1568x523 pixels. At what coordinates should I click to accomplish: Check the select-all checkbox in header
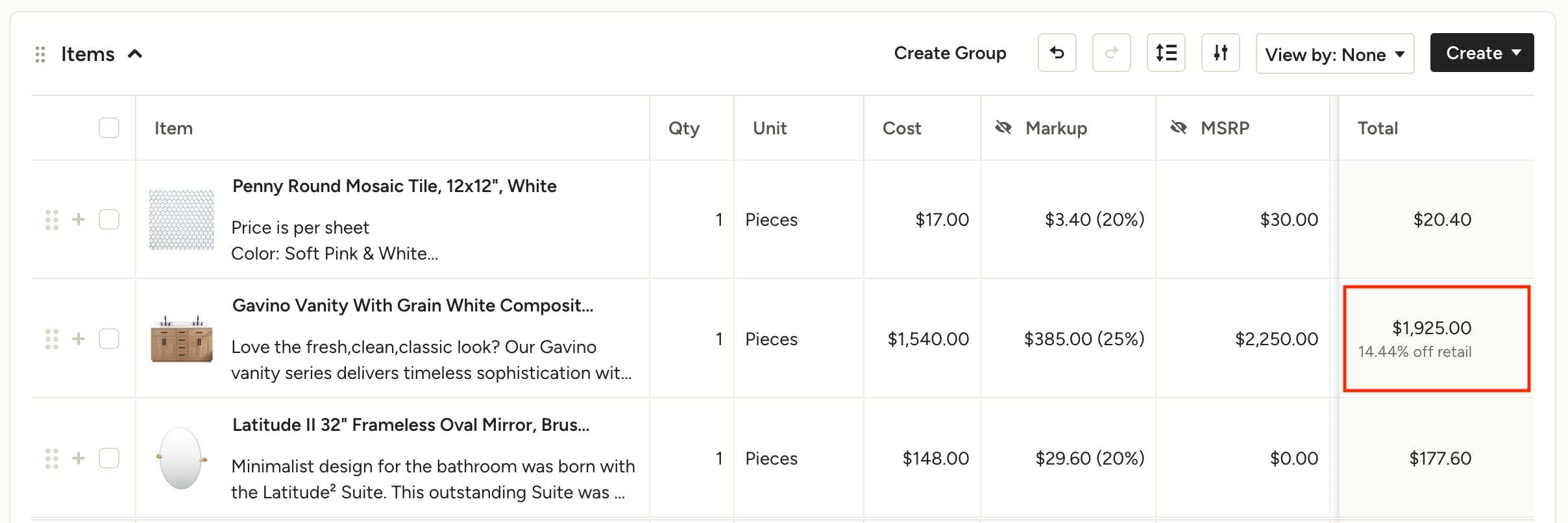pos(109,128)
